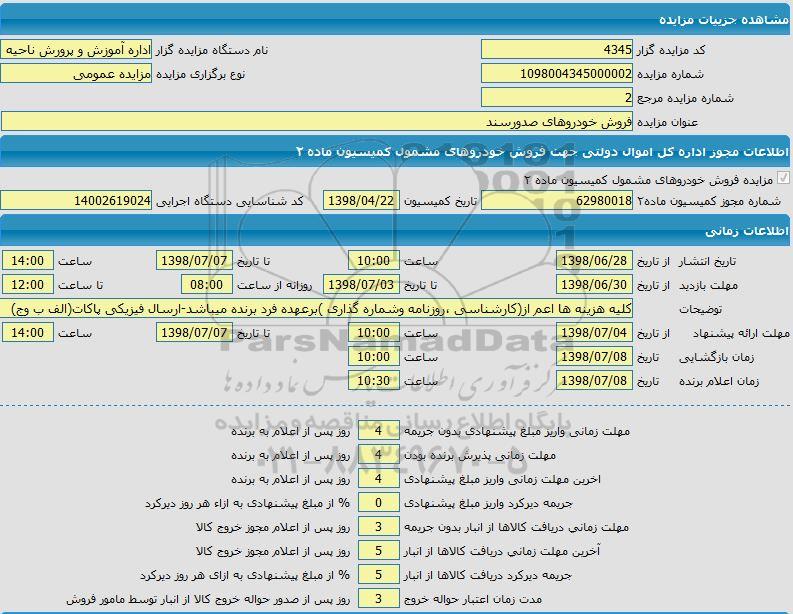Viewport: 793px width, 614px height.
Task: Click the label مدت زمان اعتبار حواله خروج
Action: click(x=472, y=599)
